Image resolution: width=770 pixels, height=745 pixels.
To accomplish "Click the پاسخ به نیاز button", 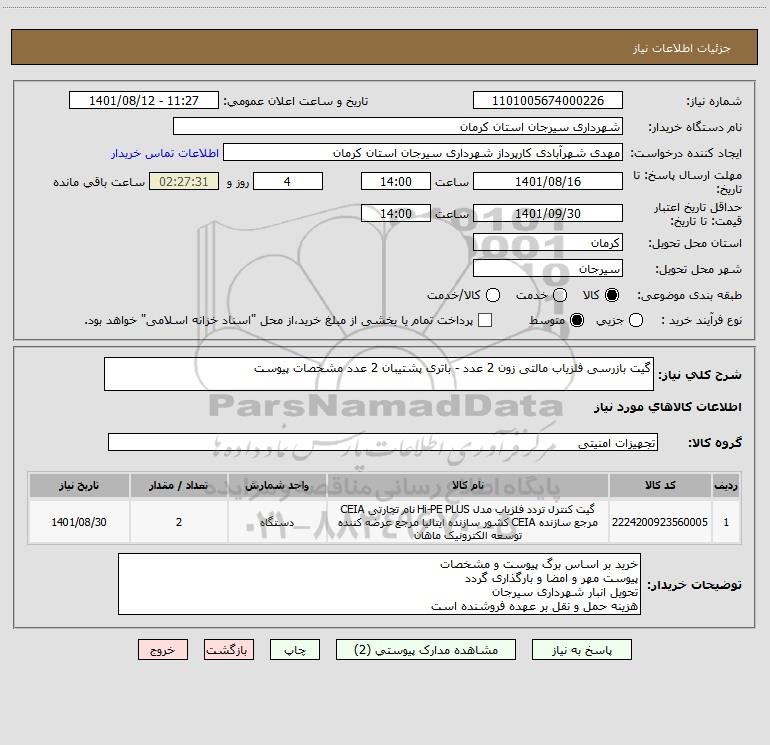I will click(x=581, y=650).
